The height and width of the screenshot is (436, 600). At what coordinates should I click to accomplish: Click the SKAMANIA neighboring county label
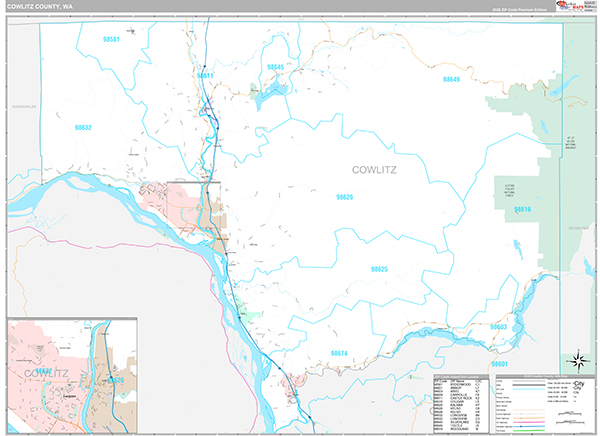[579, 228]
